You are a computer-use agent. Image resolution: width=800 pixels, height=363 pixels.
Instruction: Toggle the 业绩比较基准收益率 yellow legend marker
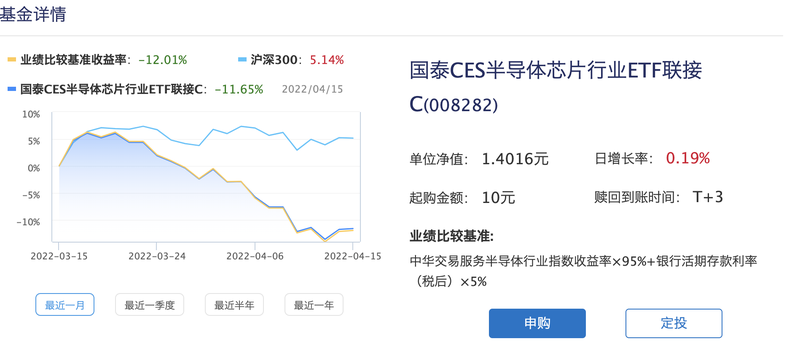pos(12,60)
